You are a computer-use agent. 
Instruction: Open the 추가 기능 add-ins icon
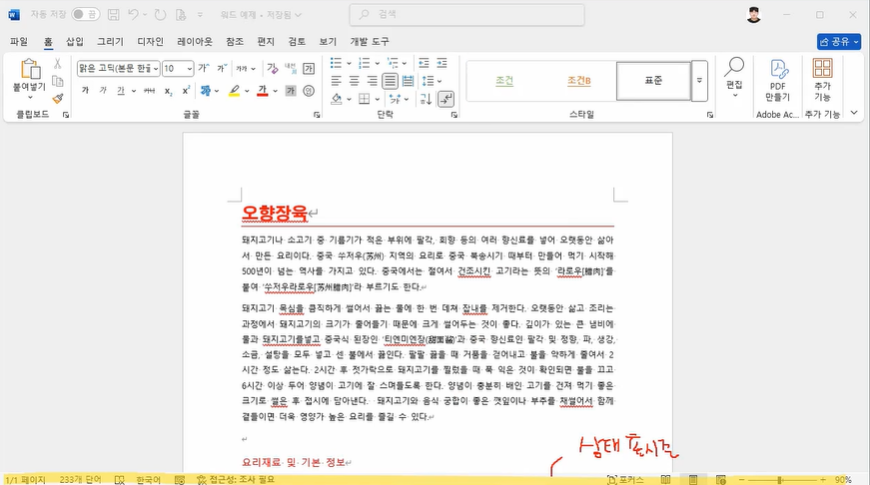[x=822, y=80]
